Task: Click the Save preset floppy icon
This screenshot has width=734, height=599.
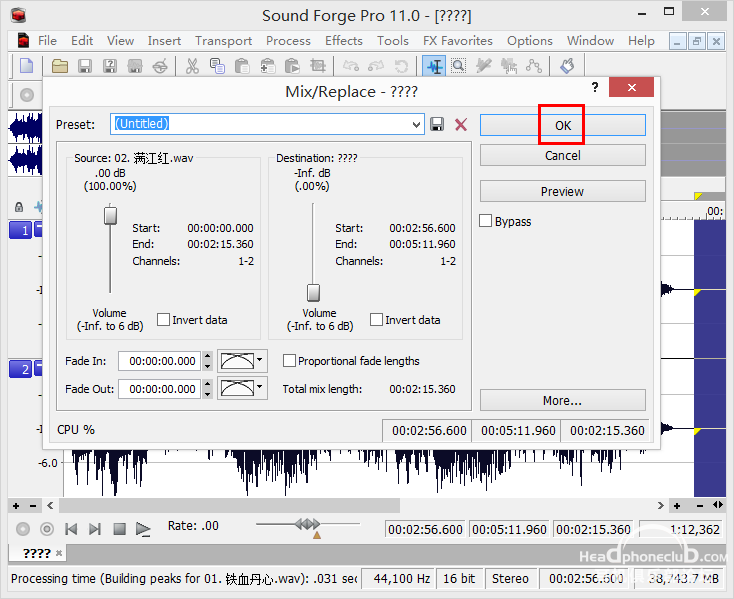Action: click(437, 124)
